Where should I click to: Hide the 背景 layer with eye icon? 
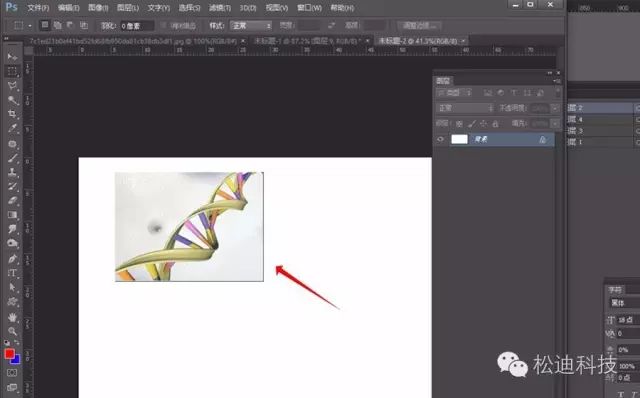tap(440, 140)
